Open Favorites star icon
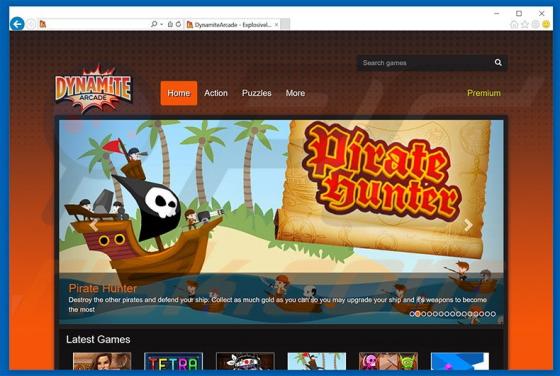This screenshot has height=376, width=560. point(525,24)
